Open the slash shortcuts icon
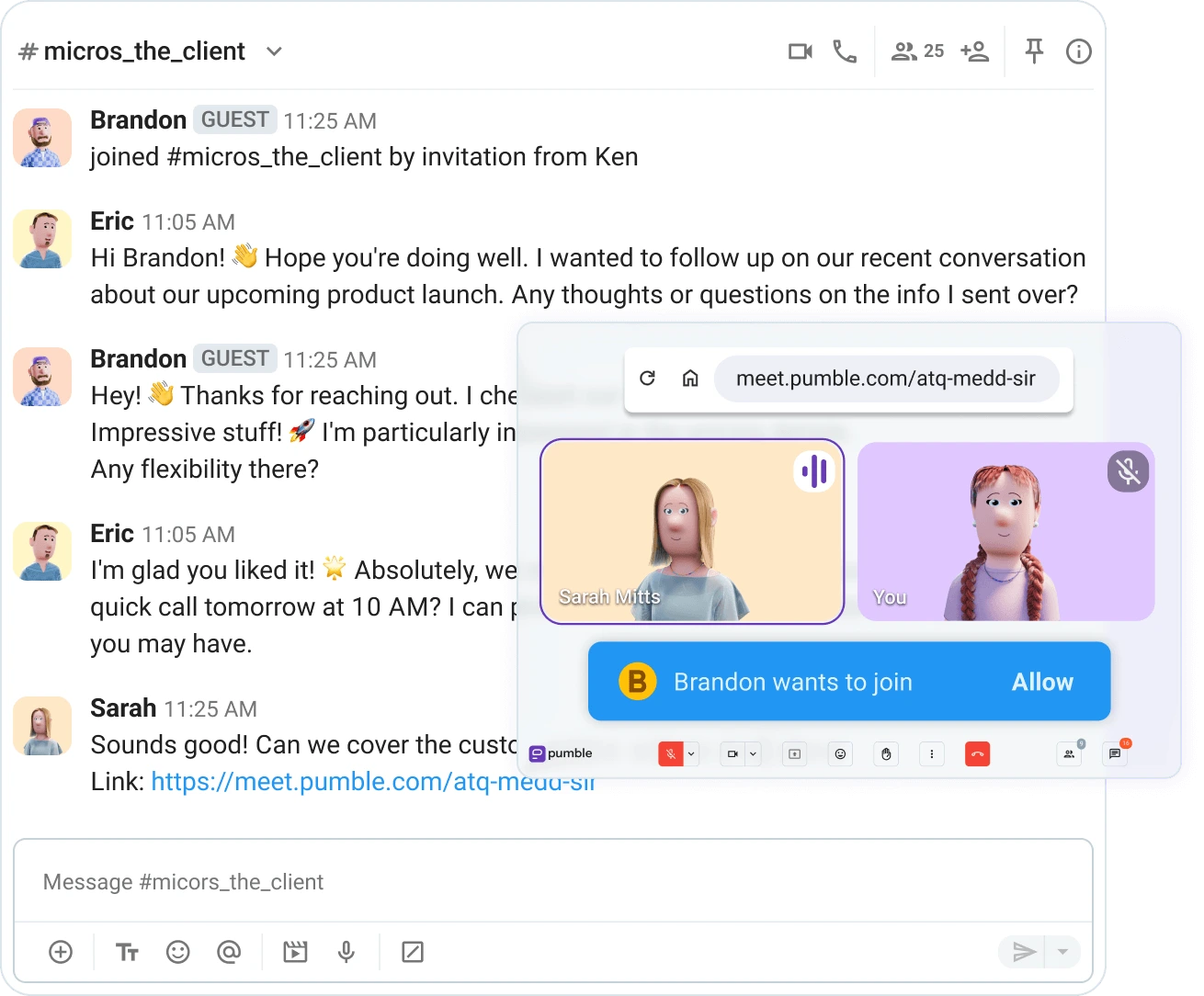The image size is (1204, 996). [x=413, y=952]
